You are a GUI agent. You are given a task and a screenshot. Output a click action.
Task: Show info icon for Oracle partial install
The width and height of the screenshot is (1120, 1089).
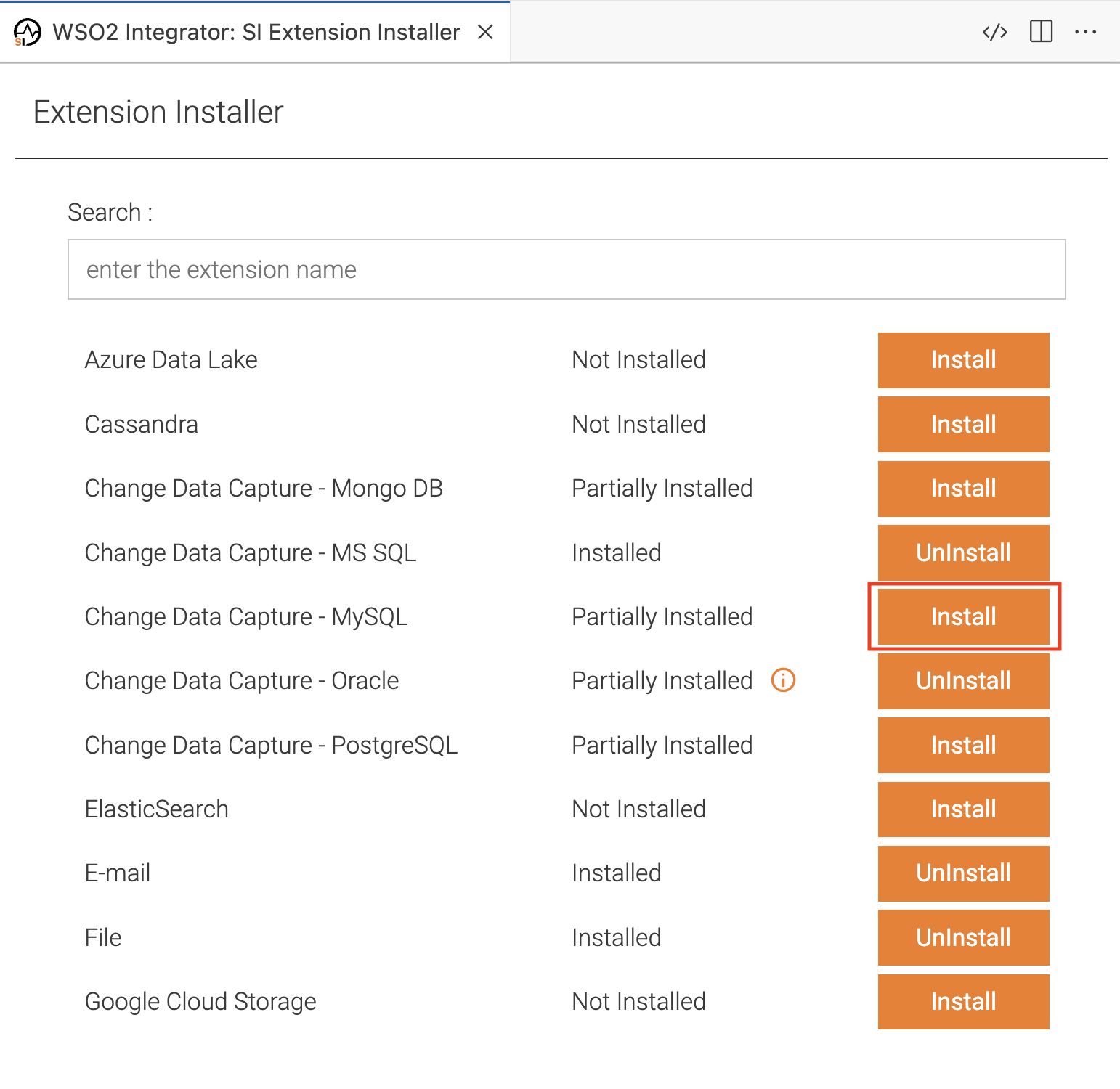[x=783, y=680]
